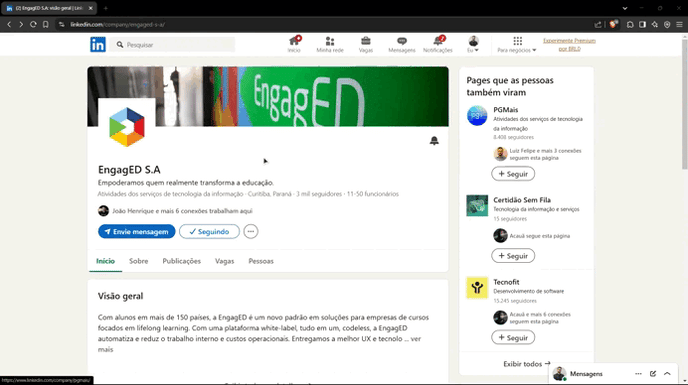Open the PGMais page title
Screen dimensions: 688x385
click(505, 110)
